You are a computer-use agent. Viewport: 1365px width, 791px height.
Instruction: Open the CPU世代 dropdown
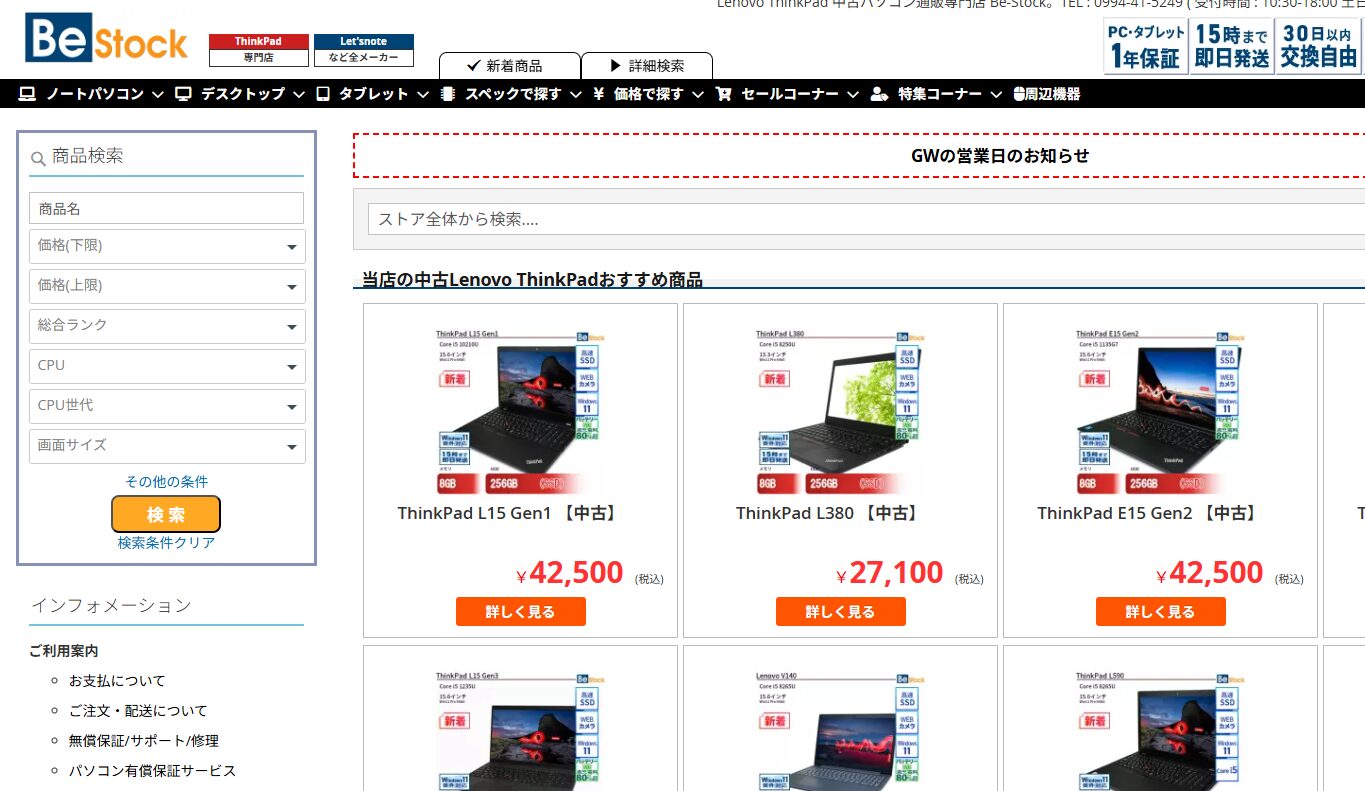pos(167,406)
